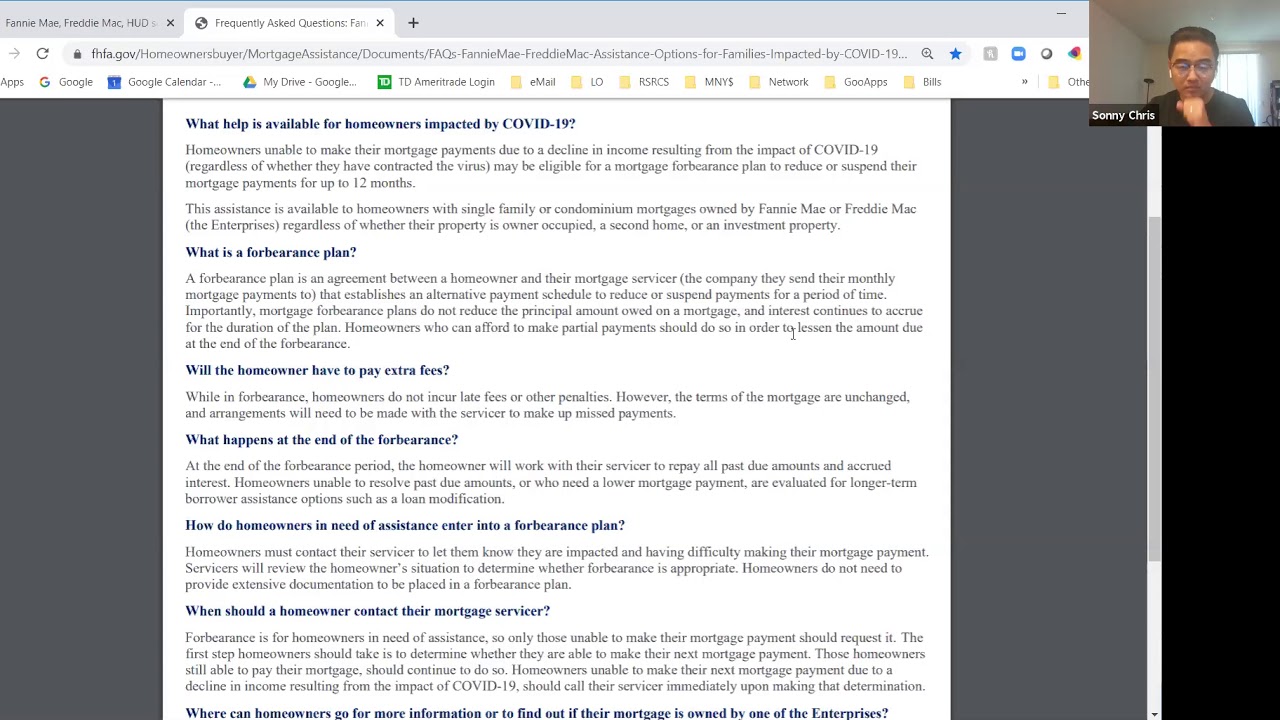Open the Apps bookmark shortcut

(12, 82)
